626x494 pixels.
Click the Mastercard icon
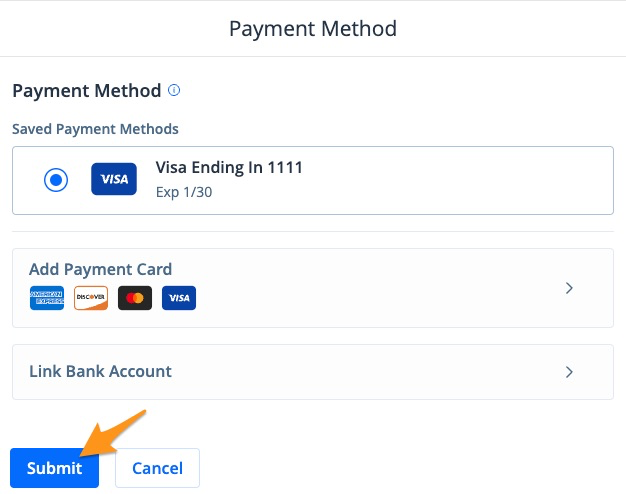click(x=135, y=298)
